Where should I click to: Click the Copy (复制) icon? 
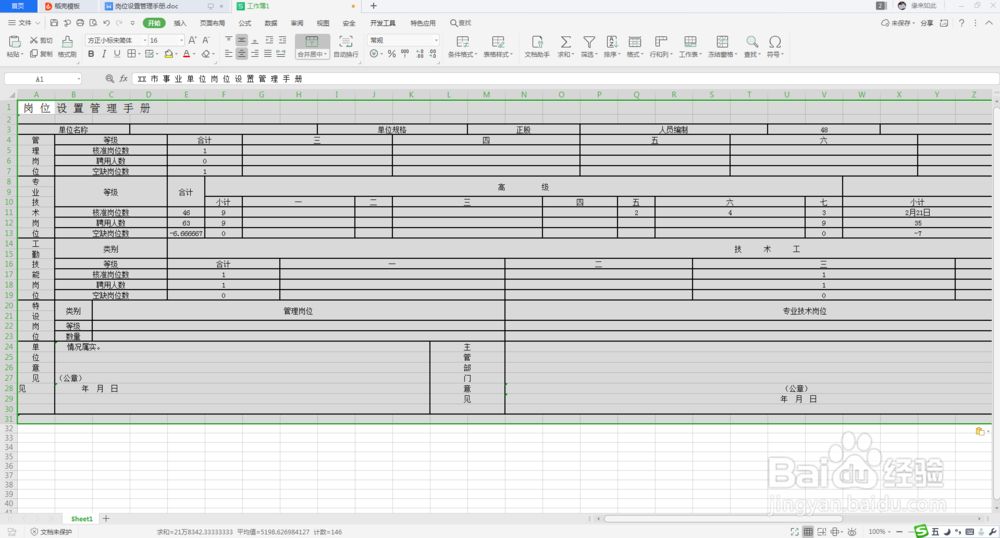coord(34,54)
